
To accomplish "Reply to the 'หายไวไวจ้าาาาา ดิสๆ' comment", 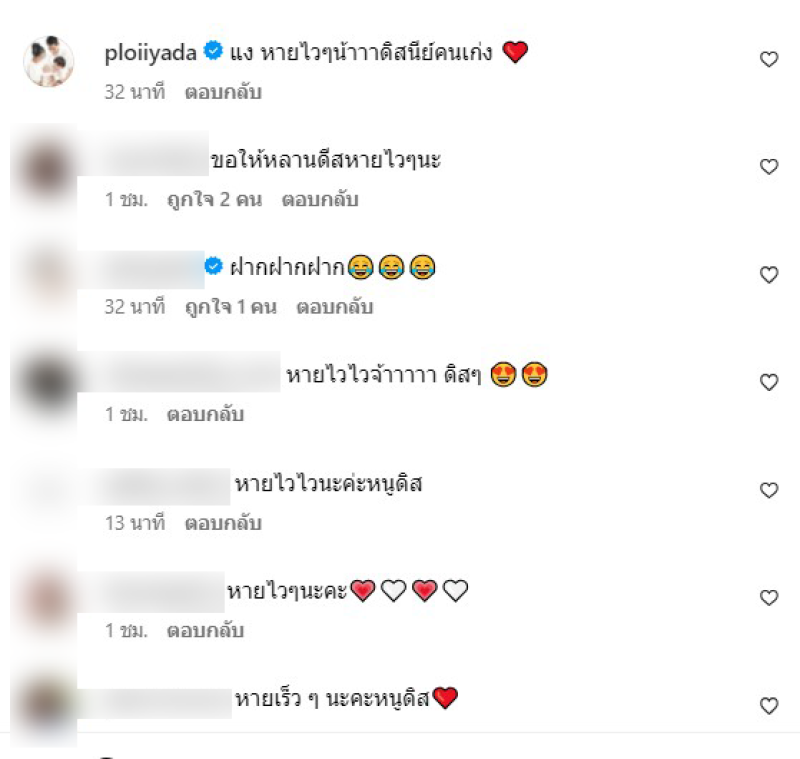I will coord(205,414).
